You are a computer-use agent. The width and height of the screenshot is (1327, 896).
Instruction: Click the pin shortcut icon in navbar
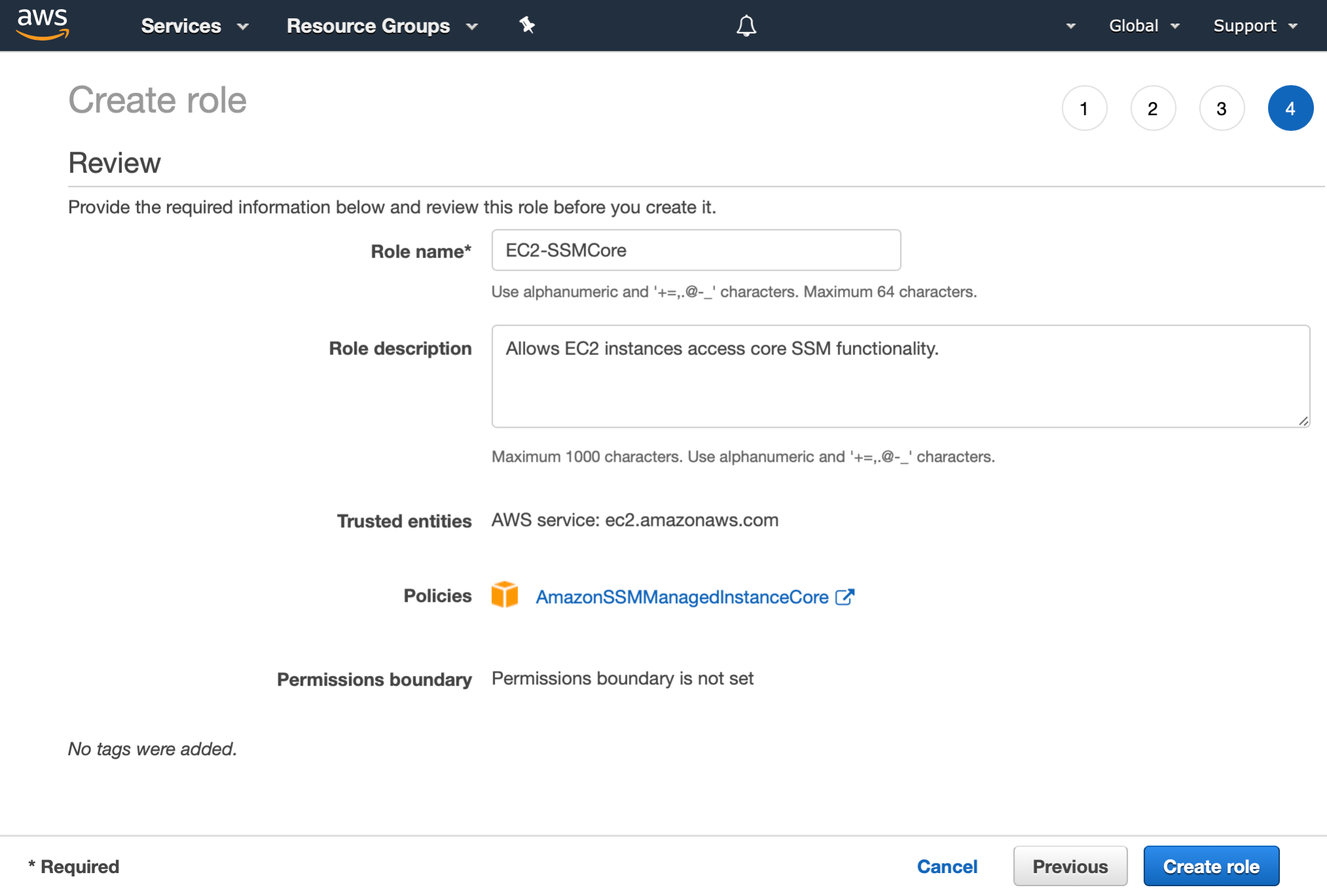pos(527,25)
